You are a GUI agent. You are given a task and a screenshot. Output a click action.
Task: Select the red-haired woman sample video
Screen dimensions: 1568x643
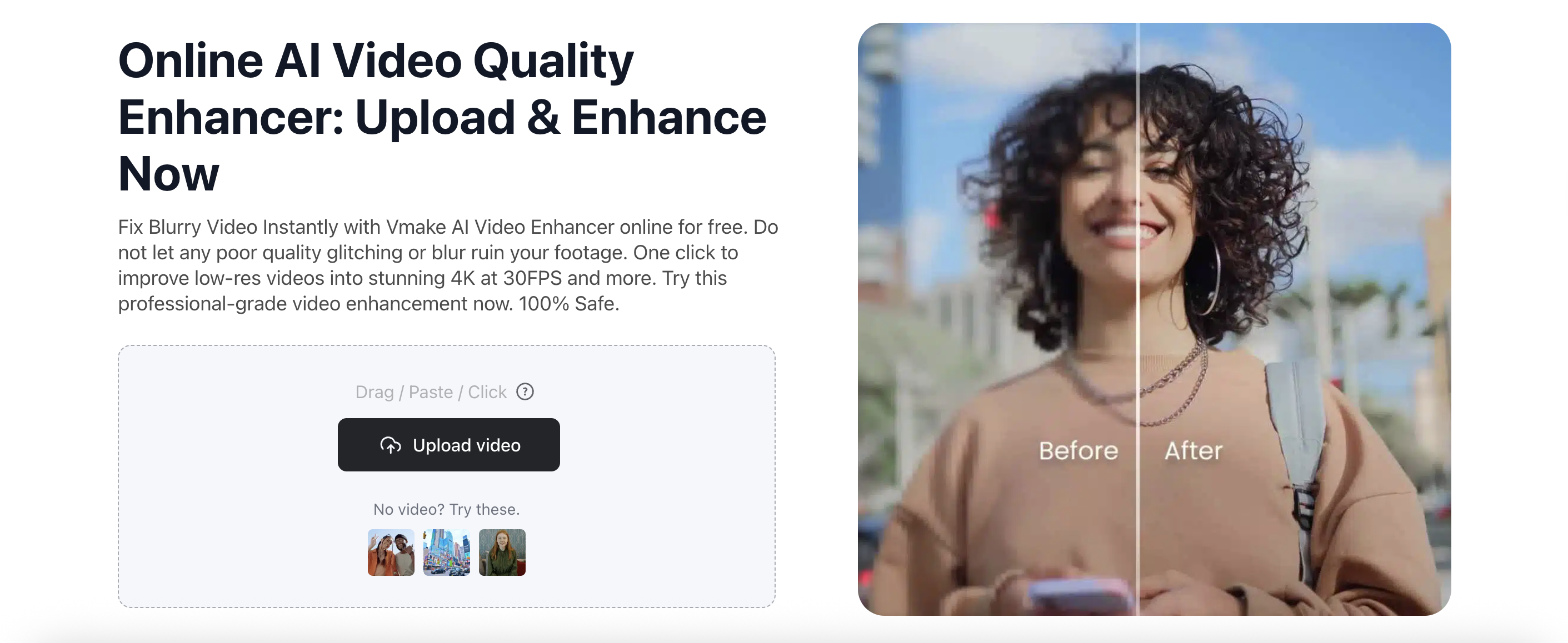(x=502, y=552)
